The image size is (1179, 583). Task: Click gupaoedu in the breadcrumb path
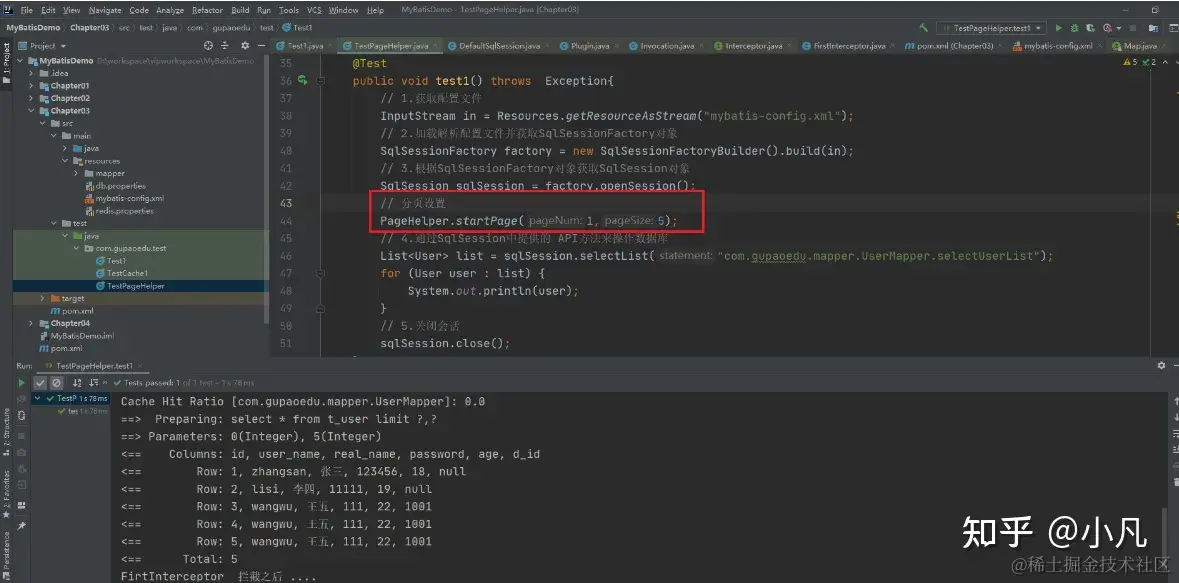231,28
